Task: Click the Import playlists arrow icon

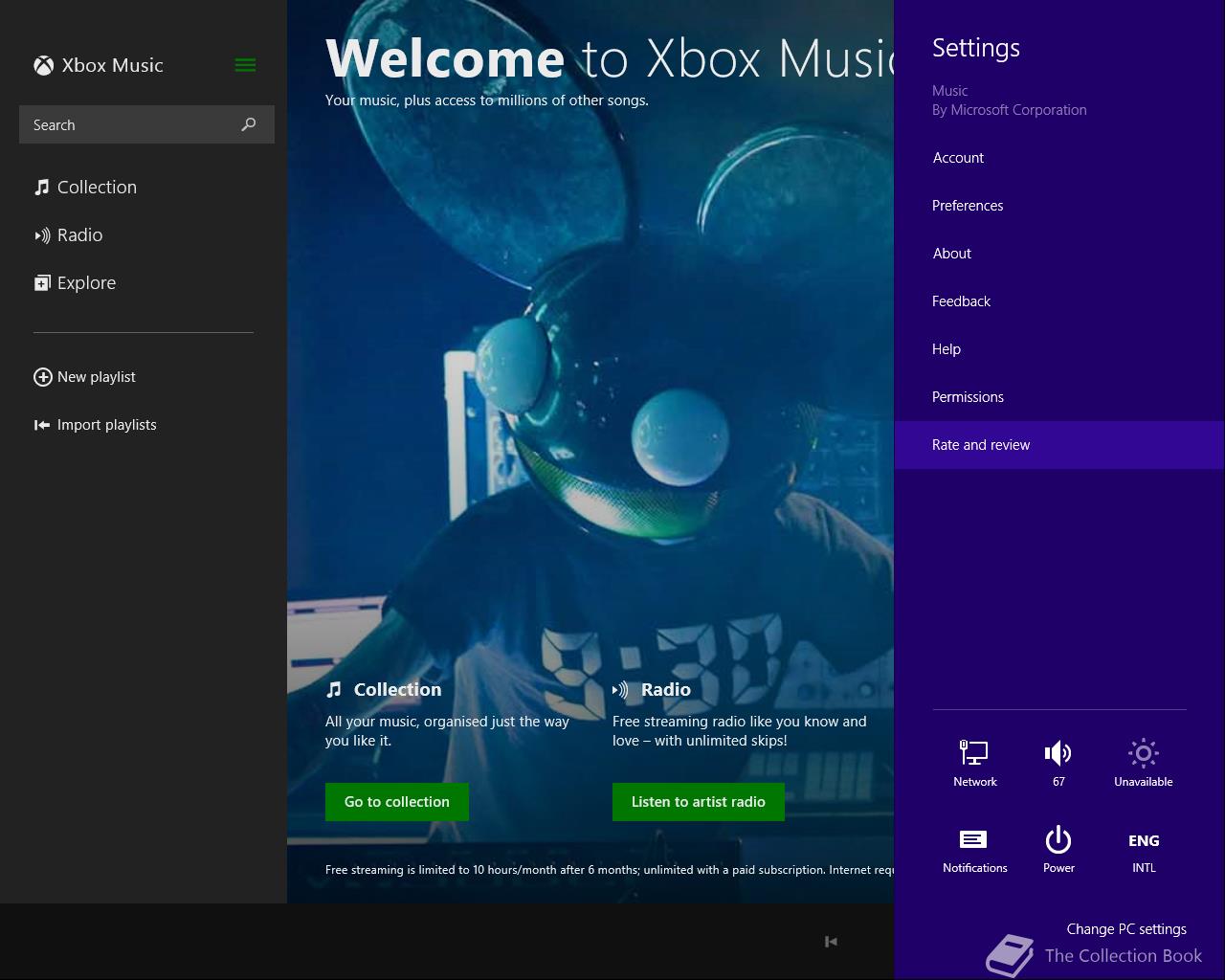Action: [x=42, y=425]
